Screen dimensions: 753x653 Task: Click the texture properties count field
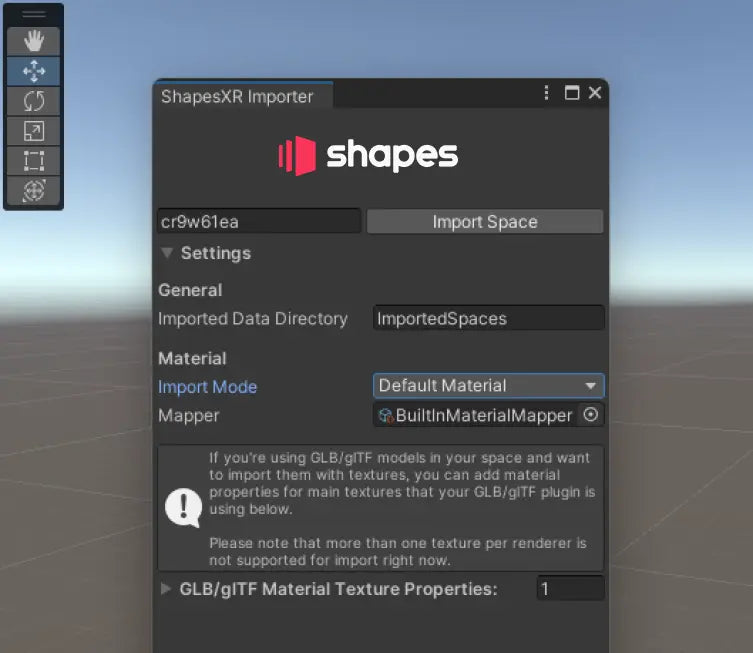click(570, 589)
